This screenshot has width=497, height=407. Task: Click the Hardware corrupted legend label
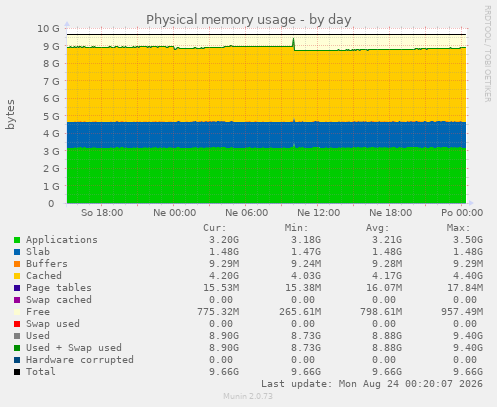(80, 360)
